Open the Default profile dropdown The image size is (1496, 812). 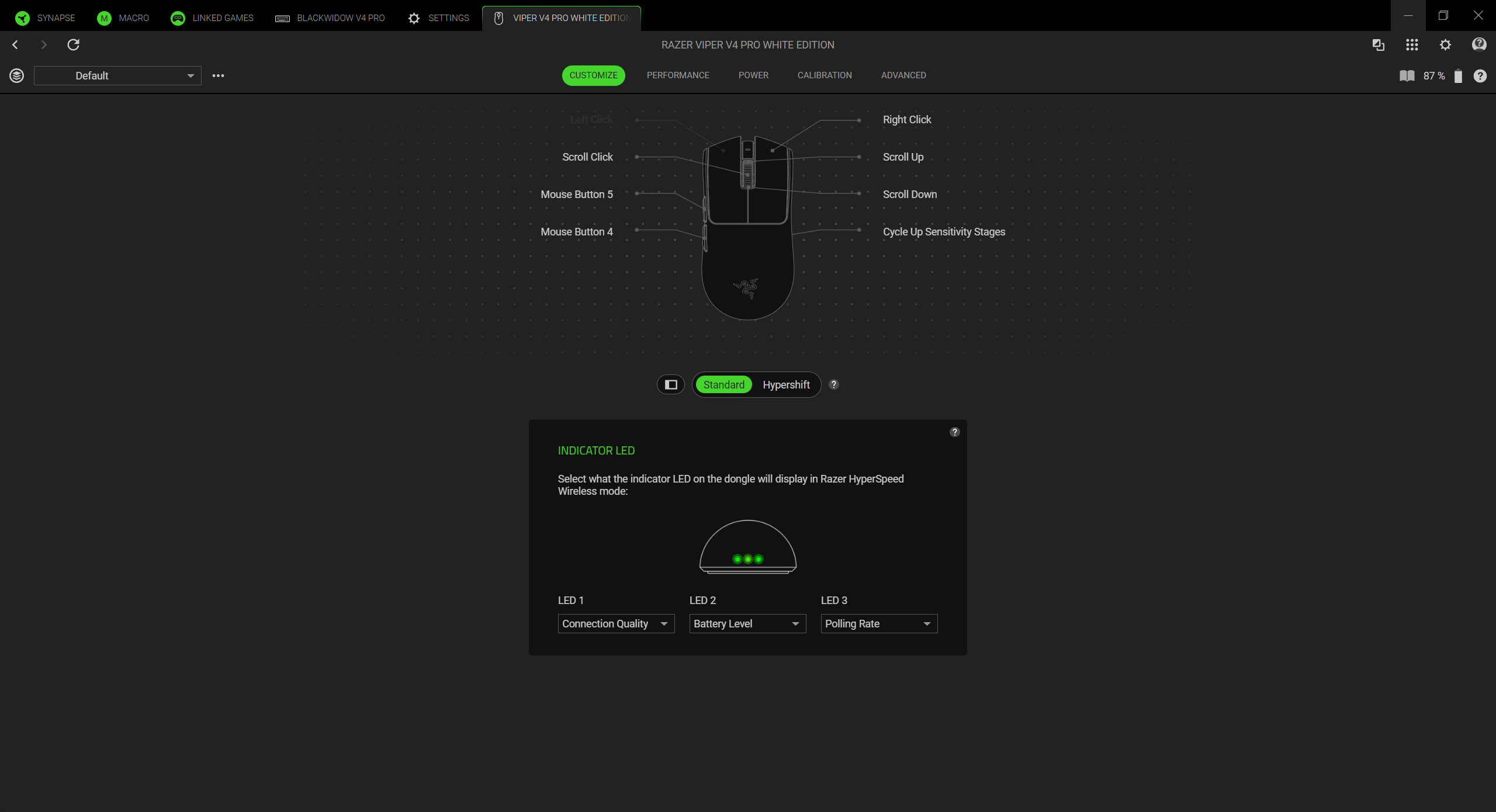[117, 75]
